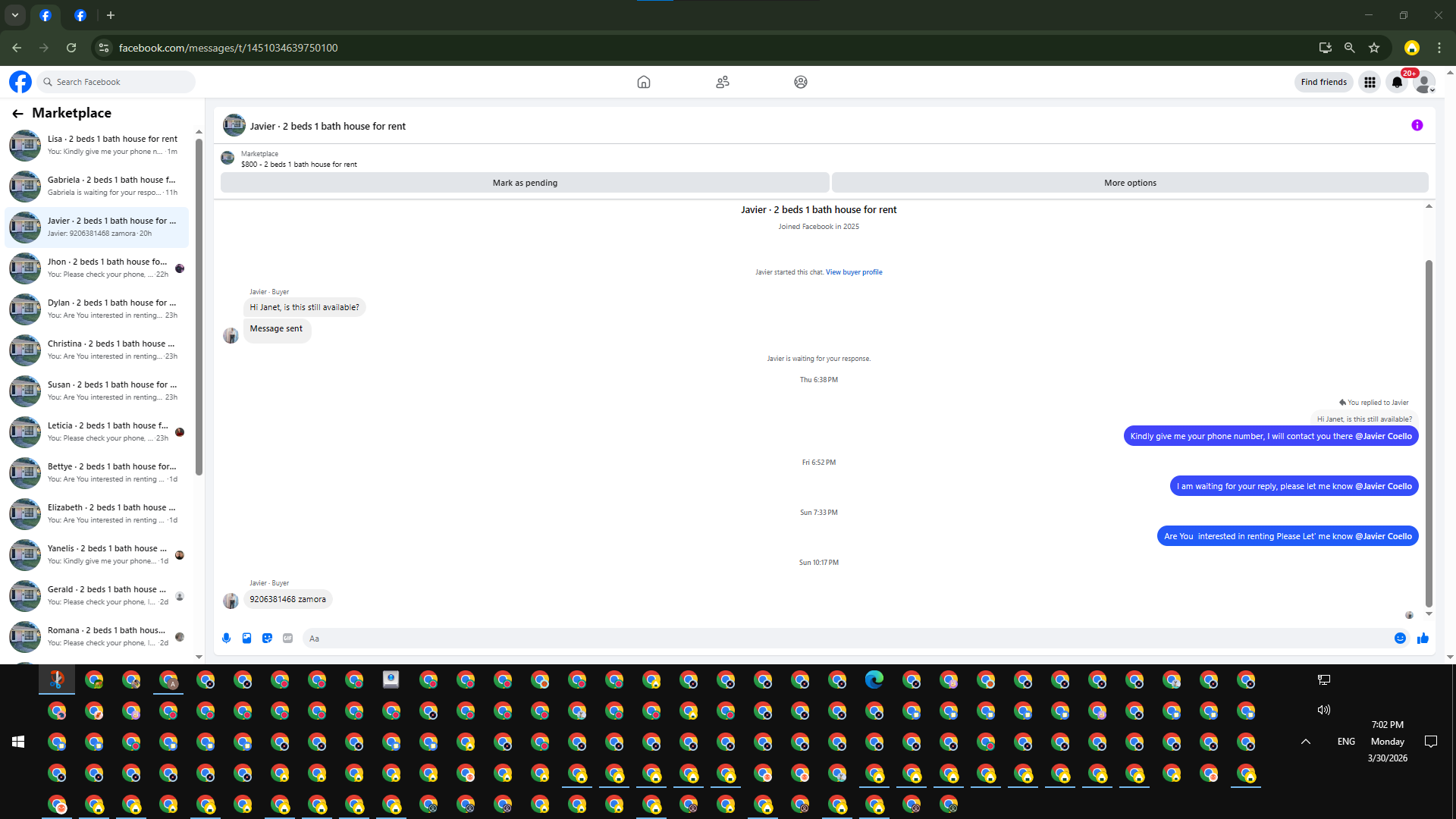Image resolution: width=1456 pixels, height=819 pixels.
Task: Open Facebook notifications bell
Action: (1397, 82)
